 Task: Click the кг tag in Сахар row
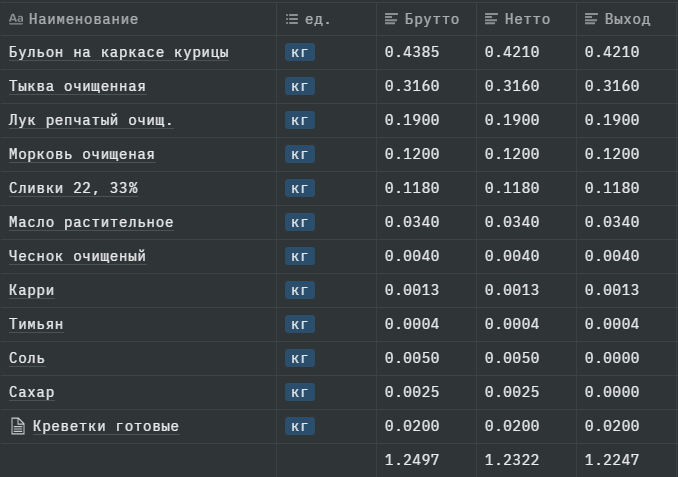point(300,392)
